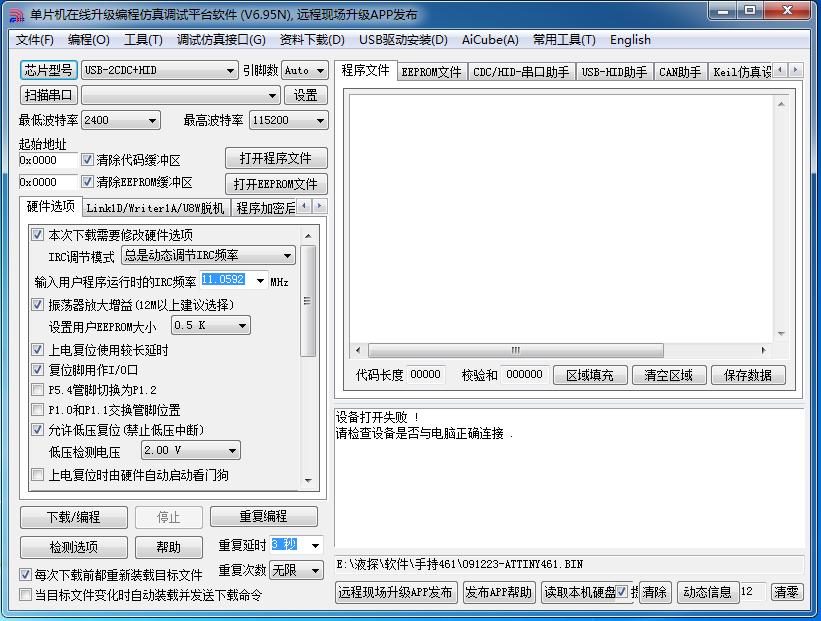
Task: Switch to EEPROM文件 tab
Action: tap(431, 72)
